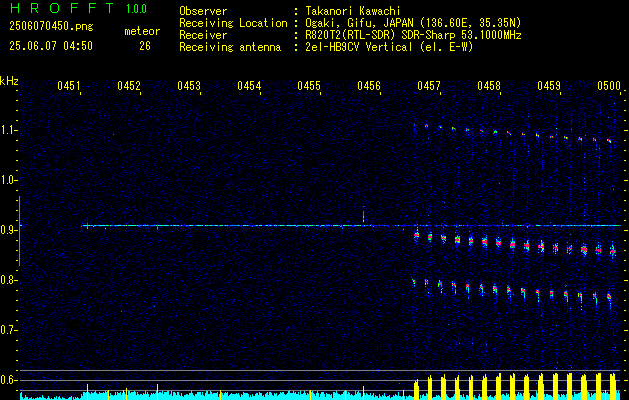Click the 0500 time marker
Viewport: 629px width, 400px height.
[609, 86]
